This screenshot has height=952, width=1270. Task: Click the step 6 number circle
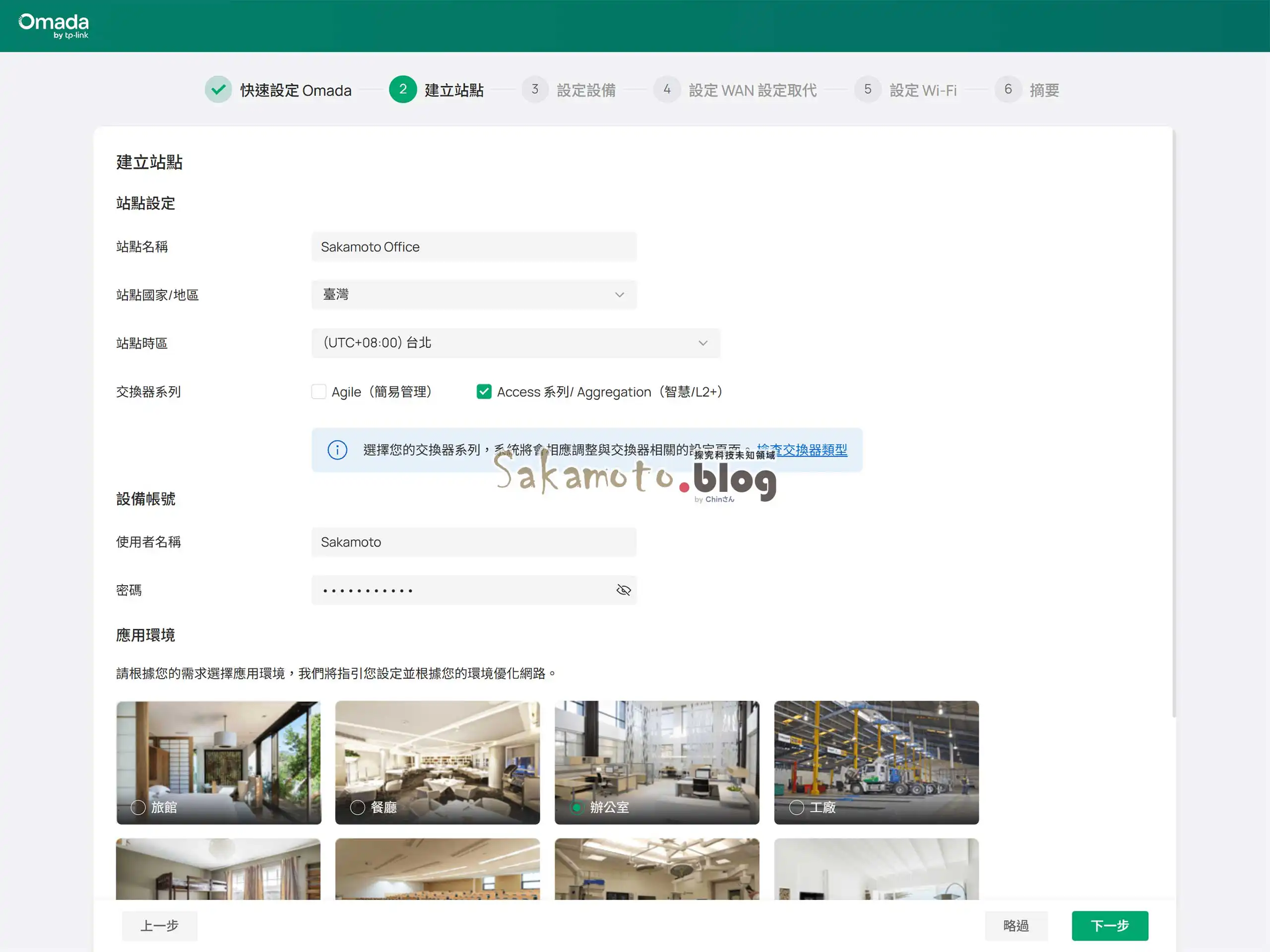coord(1008,90)
